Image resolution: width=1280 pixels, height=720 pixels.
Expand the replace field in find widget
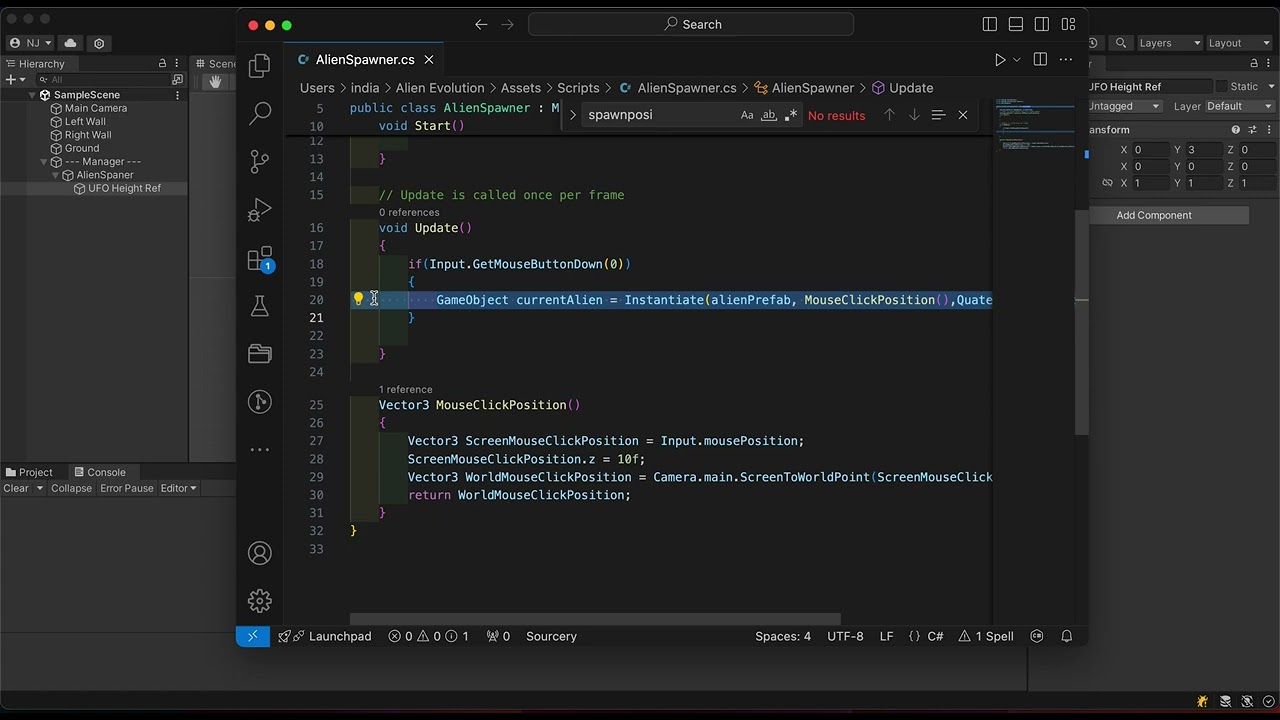coord(573,115)
